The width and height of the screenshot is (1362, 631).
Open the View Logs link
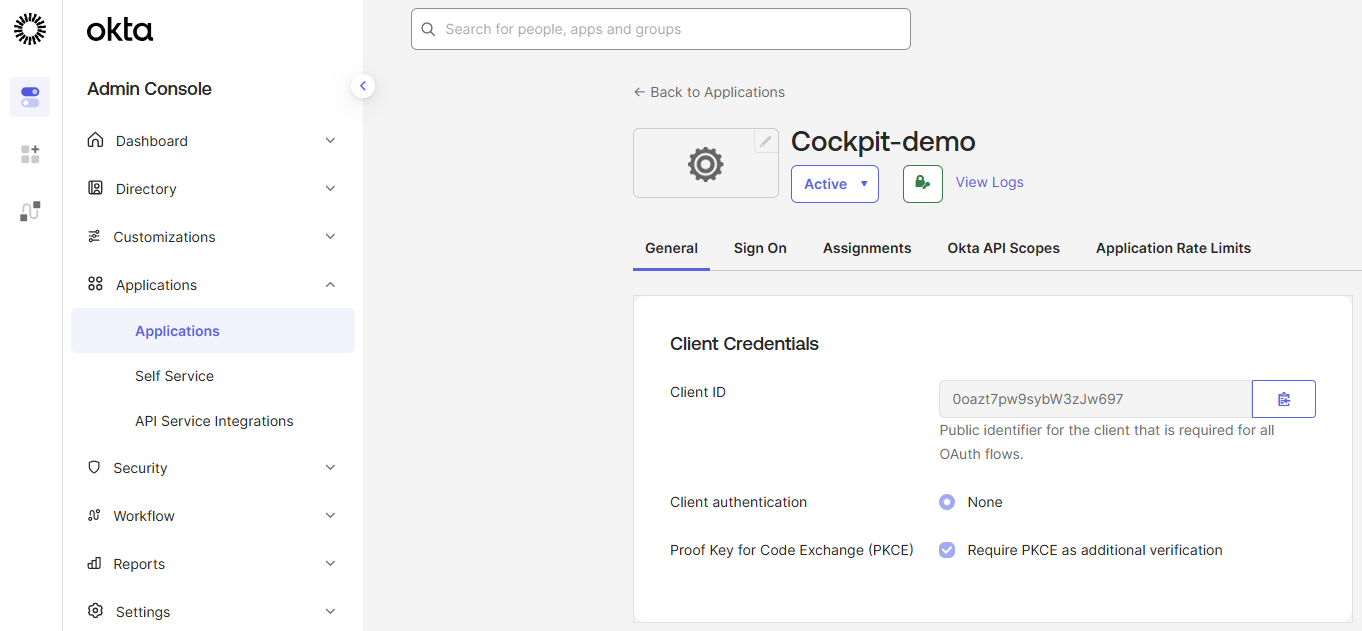990,182
